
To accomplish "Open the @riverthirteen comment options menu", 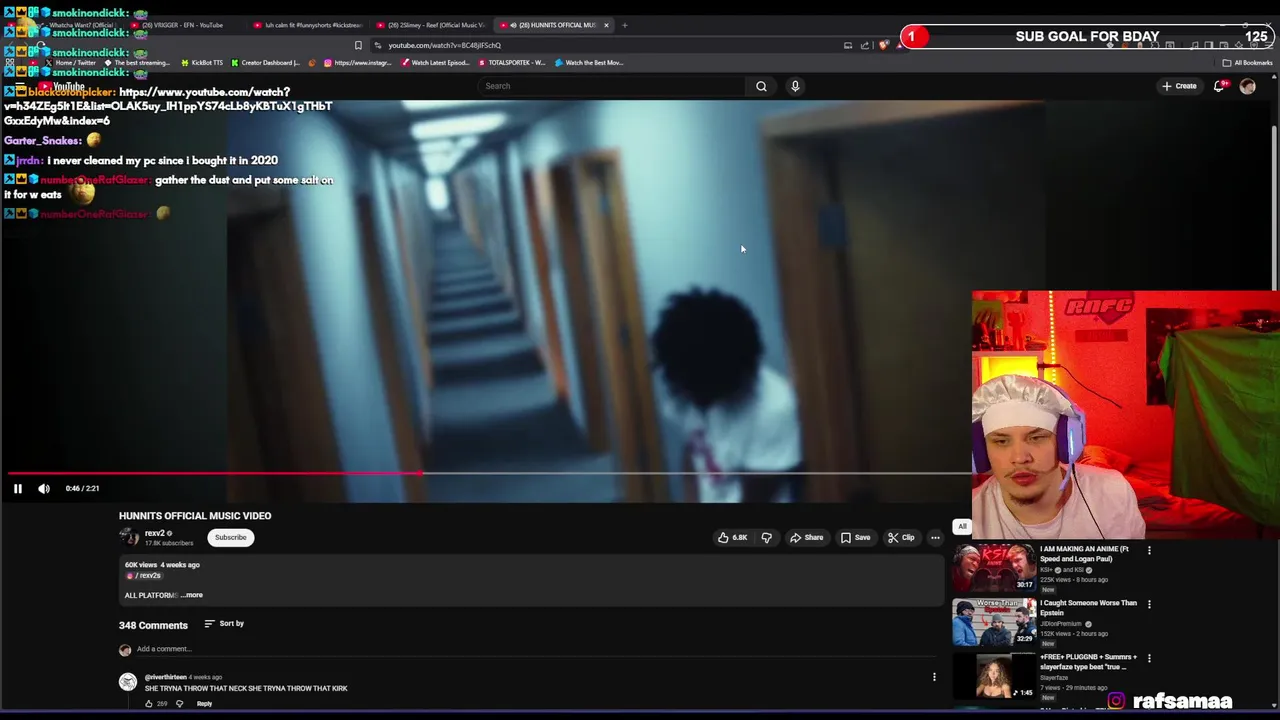I will point(934,677).
